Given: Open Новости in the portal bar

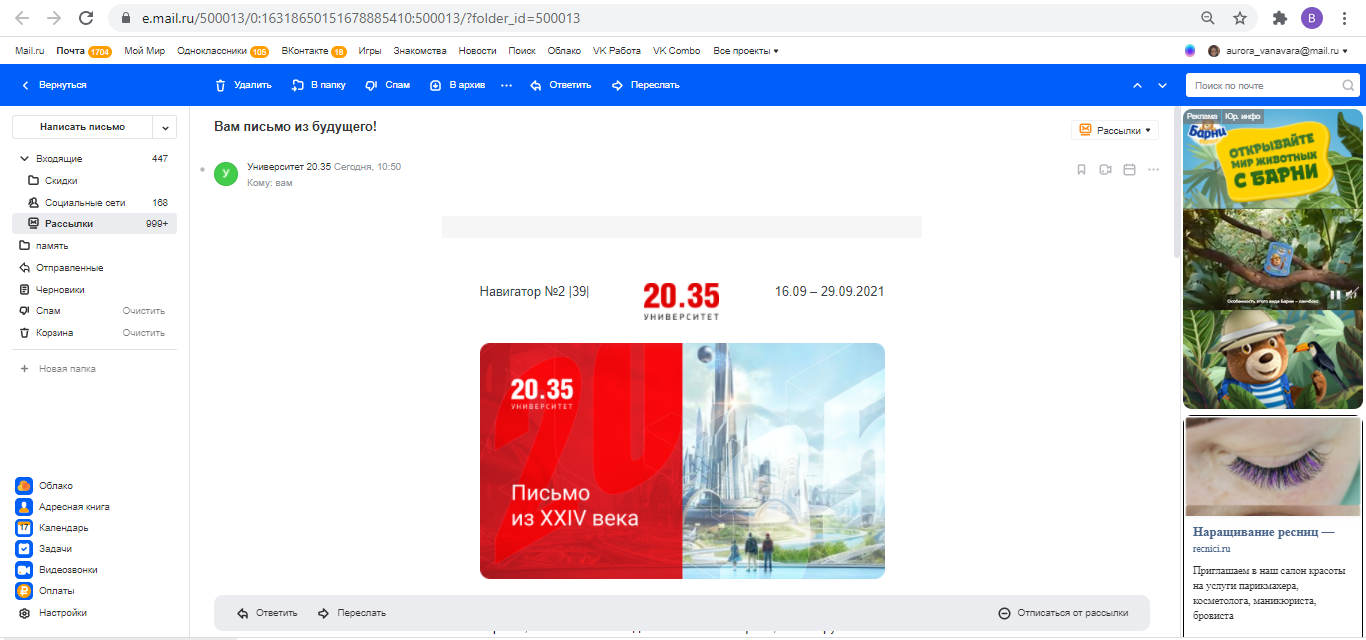Looking at the screenshot, I should tap(477, 51).
